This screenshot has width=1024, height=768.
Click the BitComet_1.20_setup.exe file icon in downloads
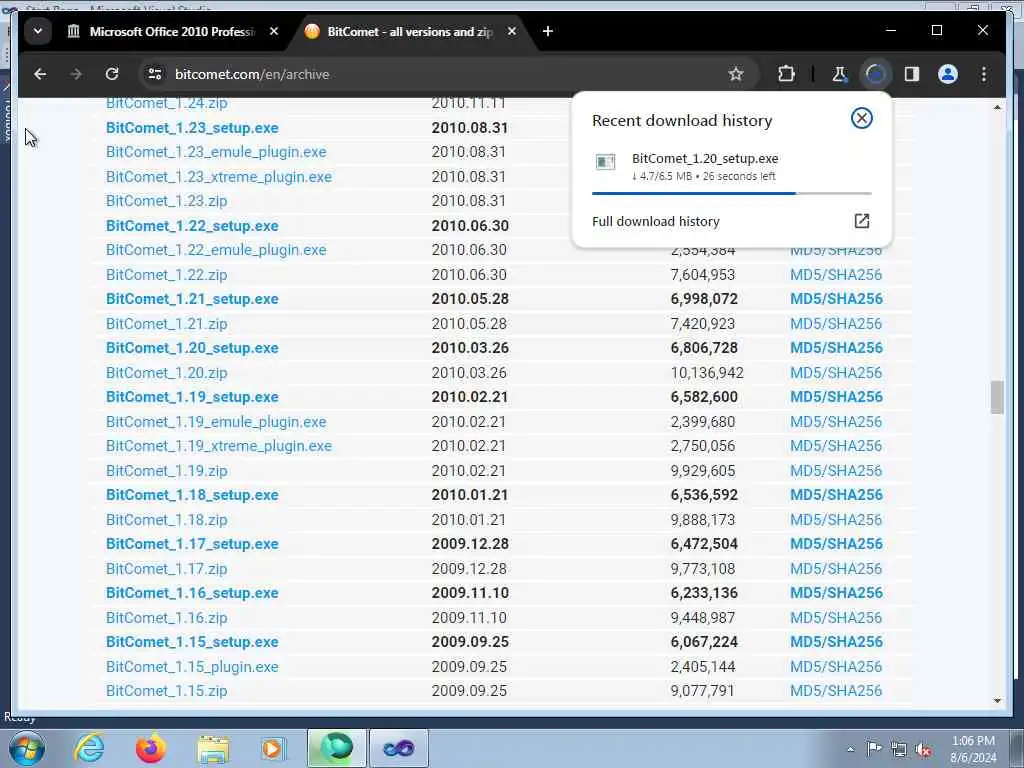coord(605,162)
